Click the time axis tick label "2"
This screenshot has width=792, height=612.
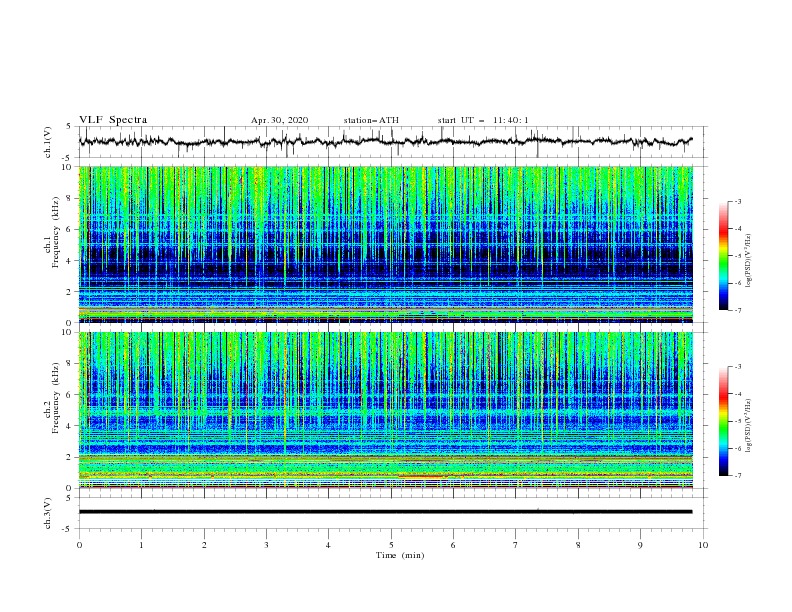[204, 545]
